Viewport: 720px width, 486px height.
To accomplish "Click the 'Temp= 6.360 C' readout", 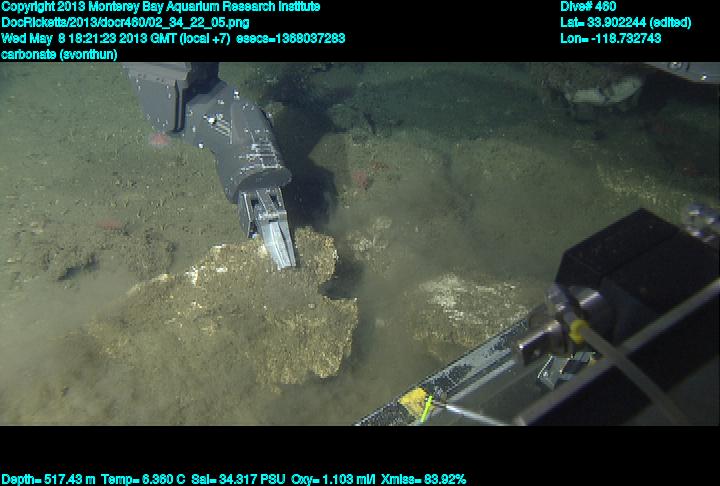I will [143, 479].
